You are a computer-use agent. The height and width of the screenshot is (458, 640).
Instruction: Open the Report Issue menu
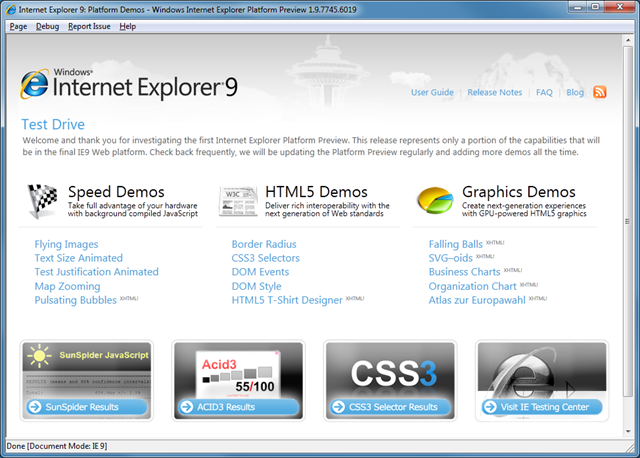pyautogui.click(x=89, y=27)
